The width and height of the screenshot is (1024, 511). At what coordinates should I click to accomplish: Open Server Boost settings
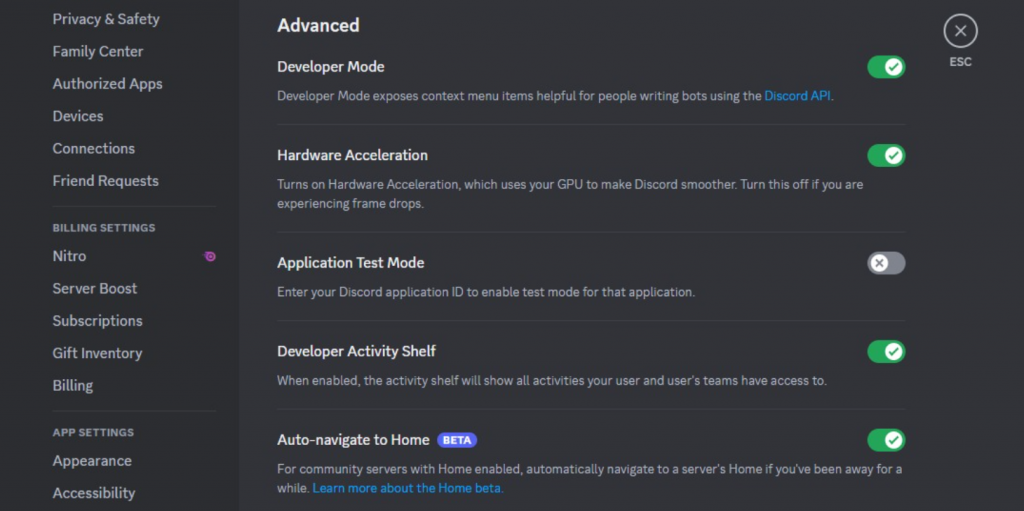(x=95, y=288)
